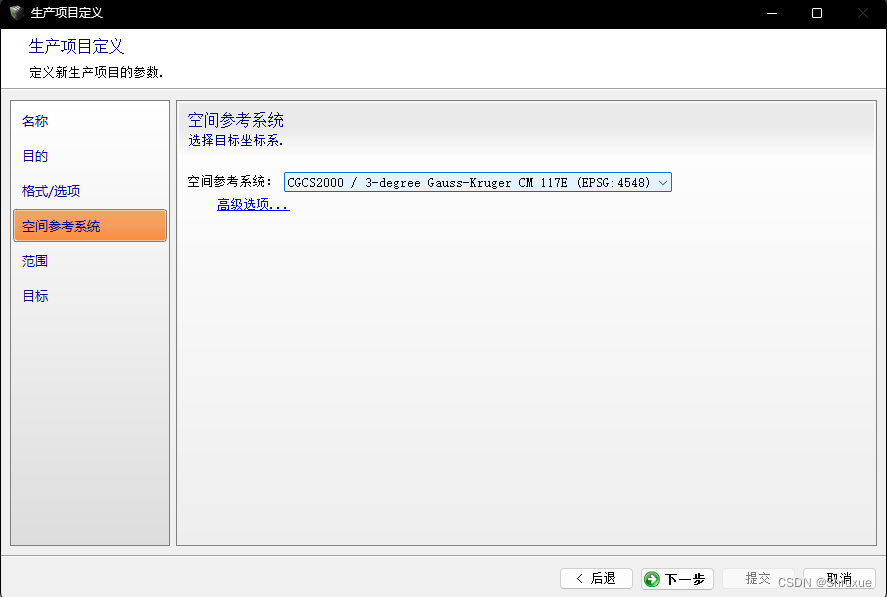Minimize the 生产项目定义 window

click(771, 13)
